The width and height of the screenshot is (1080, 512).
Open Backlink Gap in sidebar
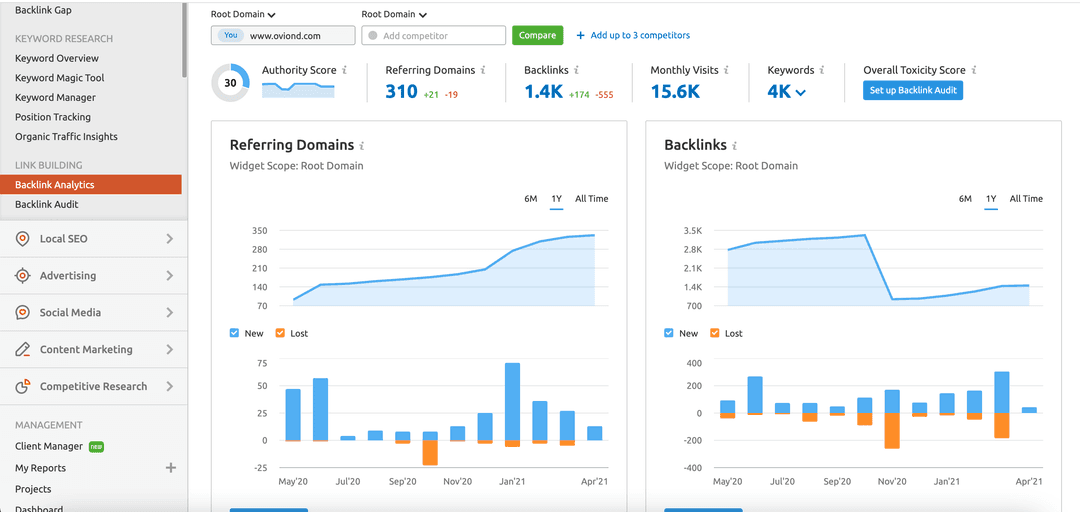click(43, 10)
